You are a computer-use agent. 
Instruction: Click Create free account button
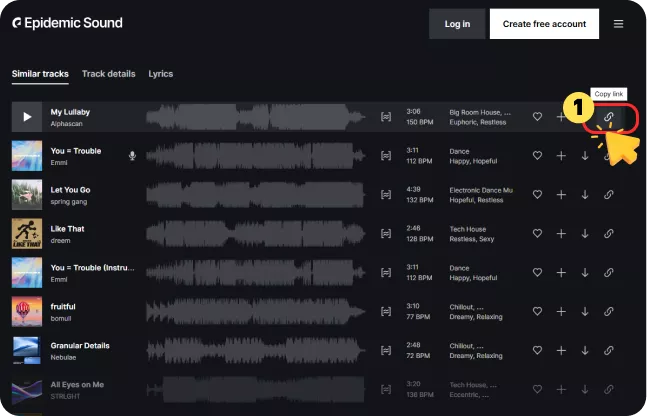pyautogui.click(x=544, y=24)
